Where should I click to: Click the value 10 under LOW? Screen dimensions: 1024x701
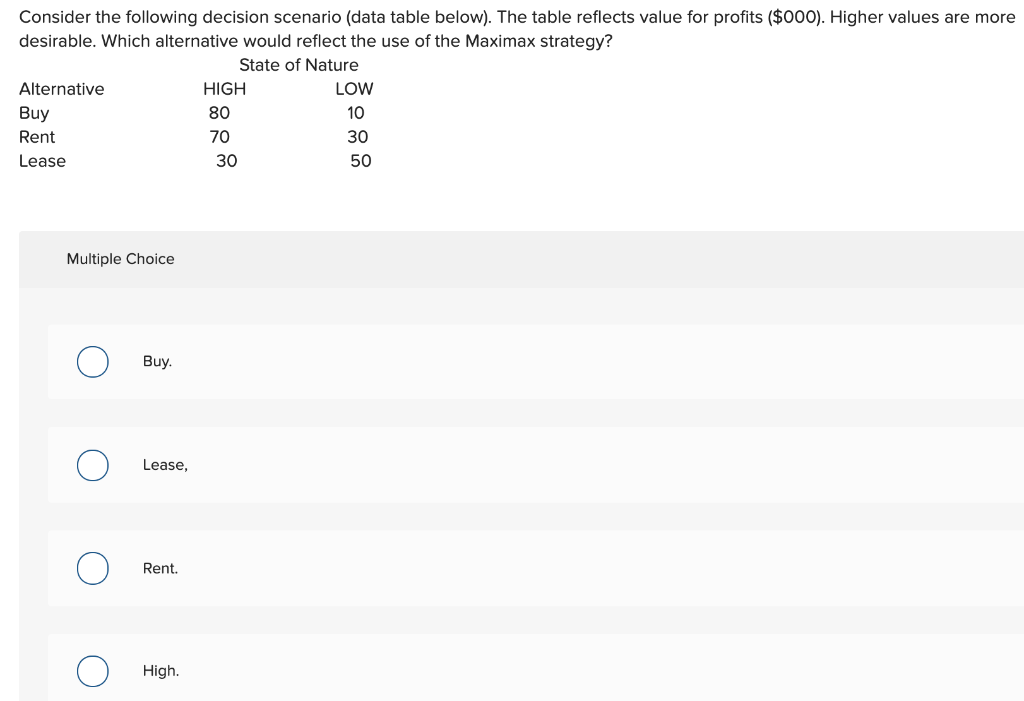pyautogui.click(x=355, y=113)
